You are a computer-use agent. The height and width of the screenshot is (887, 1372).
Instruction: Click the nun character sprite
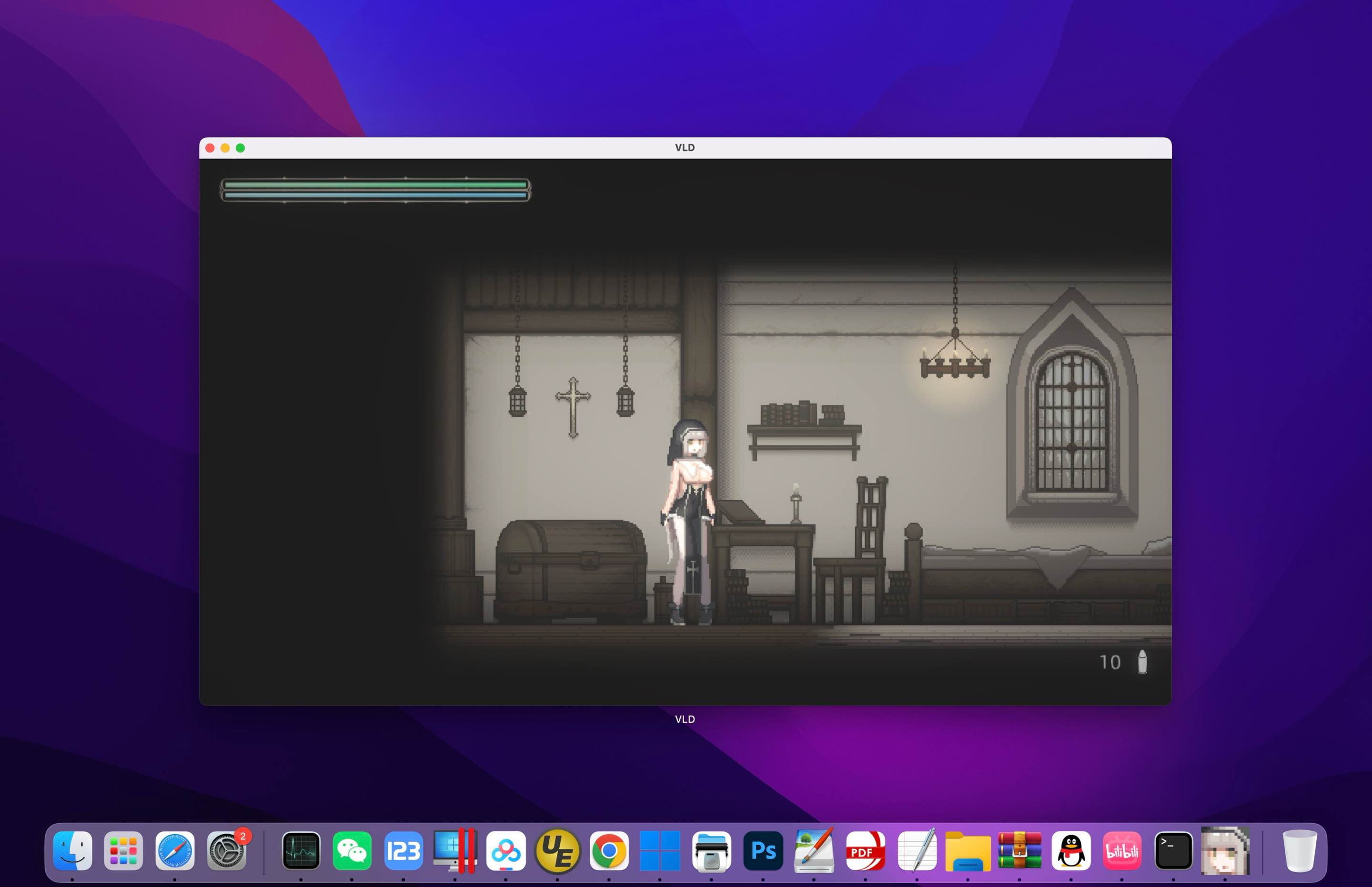click(688, 523)
